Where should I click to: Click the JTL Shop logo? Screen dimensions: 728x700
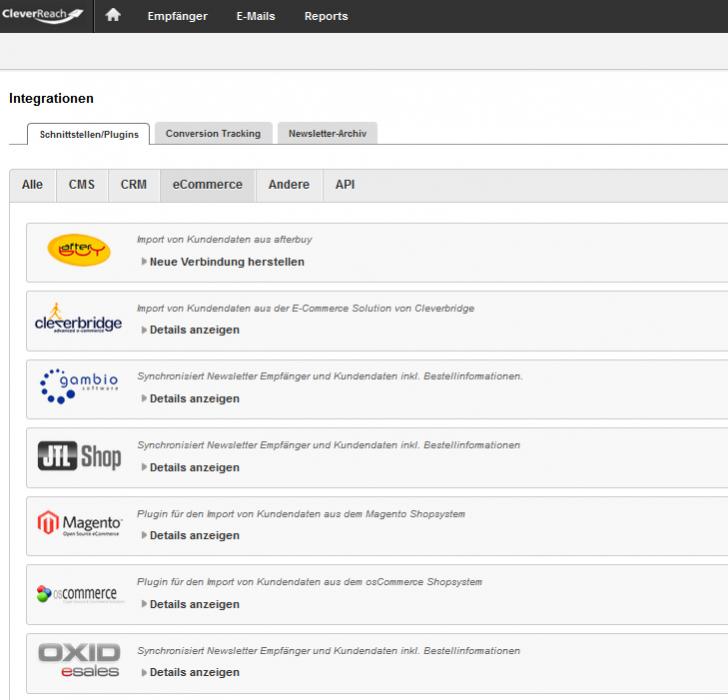tap(79, 458)
